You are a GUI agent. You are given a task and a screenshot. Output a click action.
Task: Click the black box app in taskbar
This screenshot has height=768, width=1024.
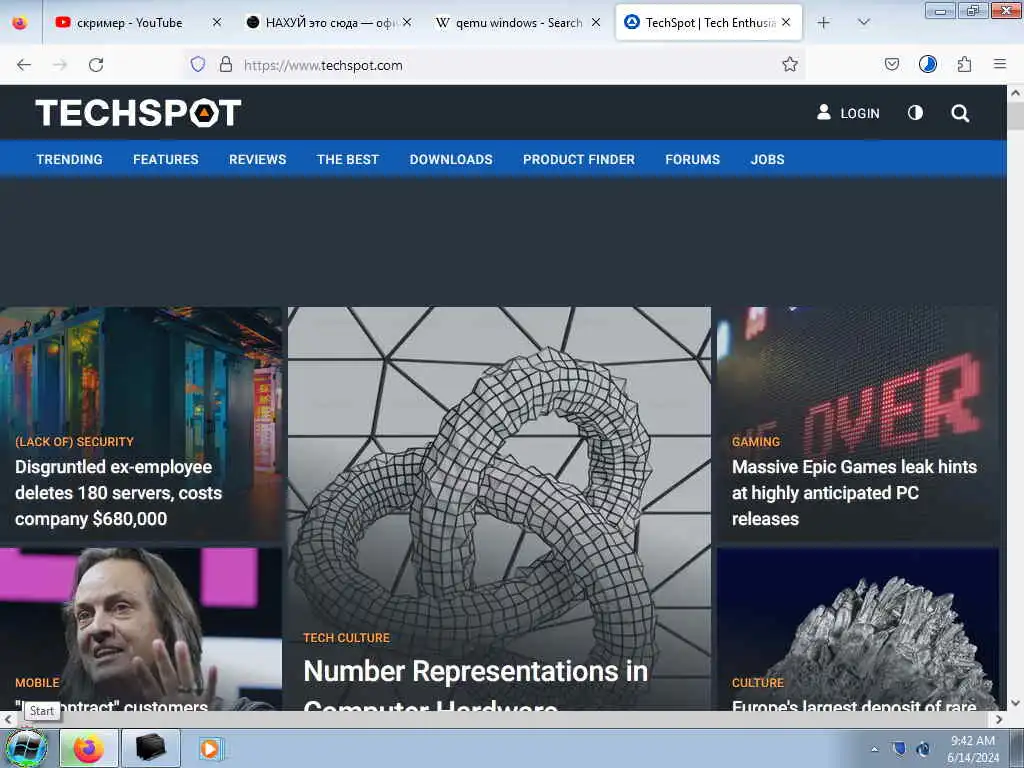[151, 748]
